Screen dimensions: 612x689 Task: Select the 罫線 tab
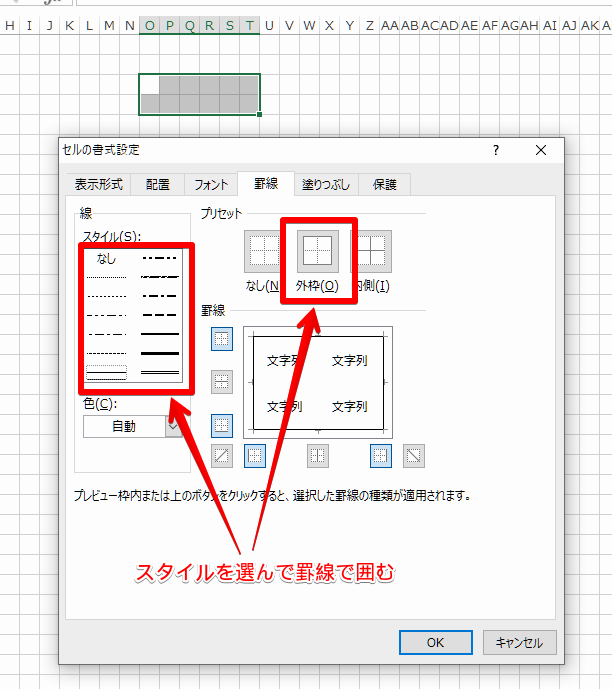pyautogui.click(x=266, y=184)
